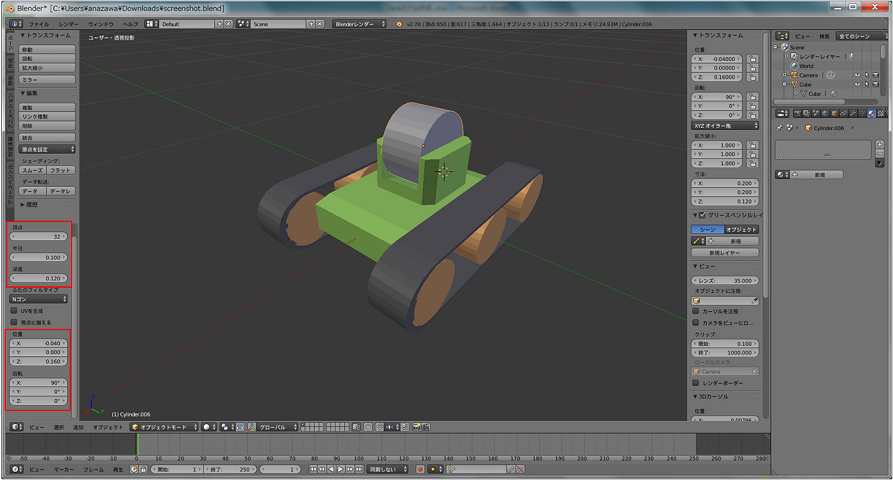
Task: Open the XYZ オイラー角 rotation mode dropdown
Action: [x=725, y=126]
